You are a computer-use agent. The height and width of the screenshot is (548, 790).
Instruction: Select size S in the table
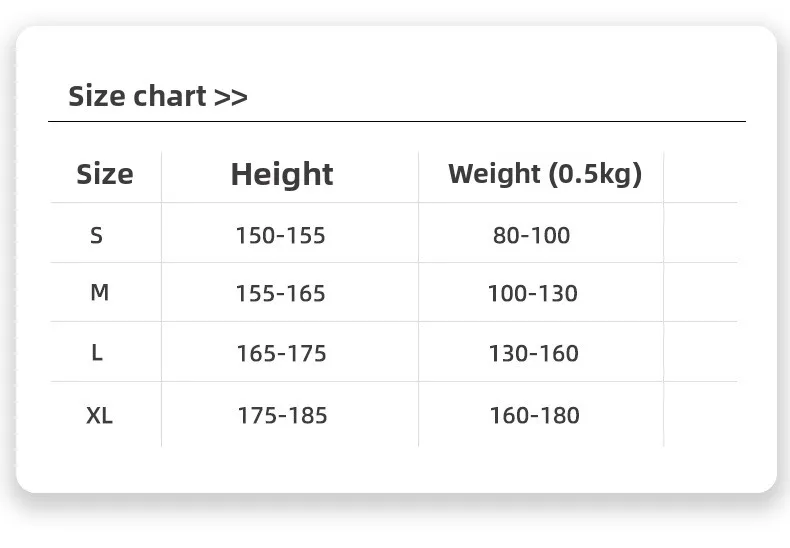click(x=97, y=235)
